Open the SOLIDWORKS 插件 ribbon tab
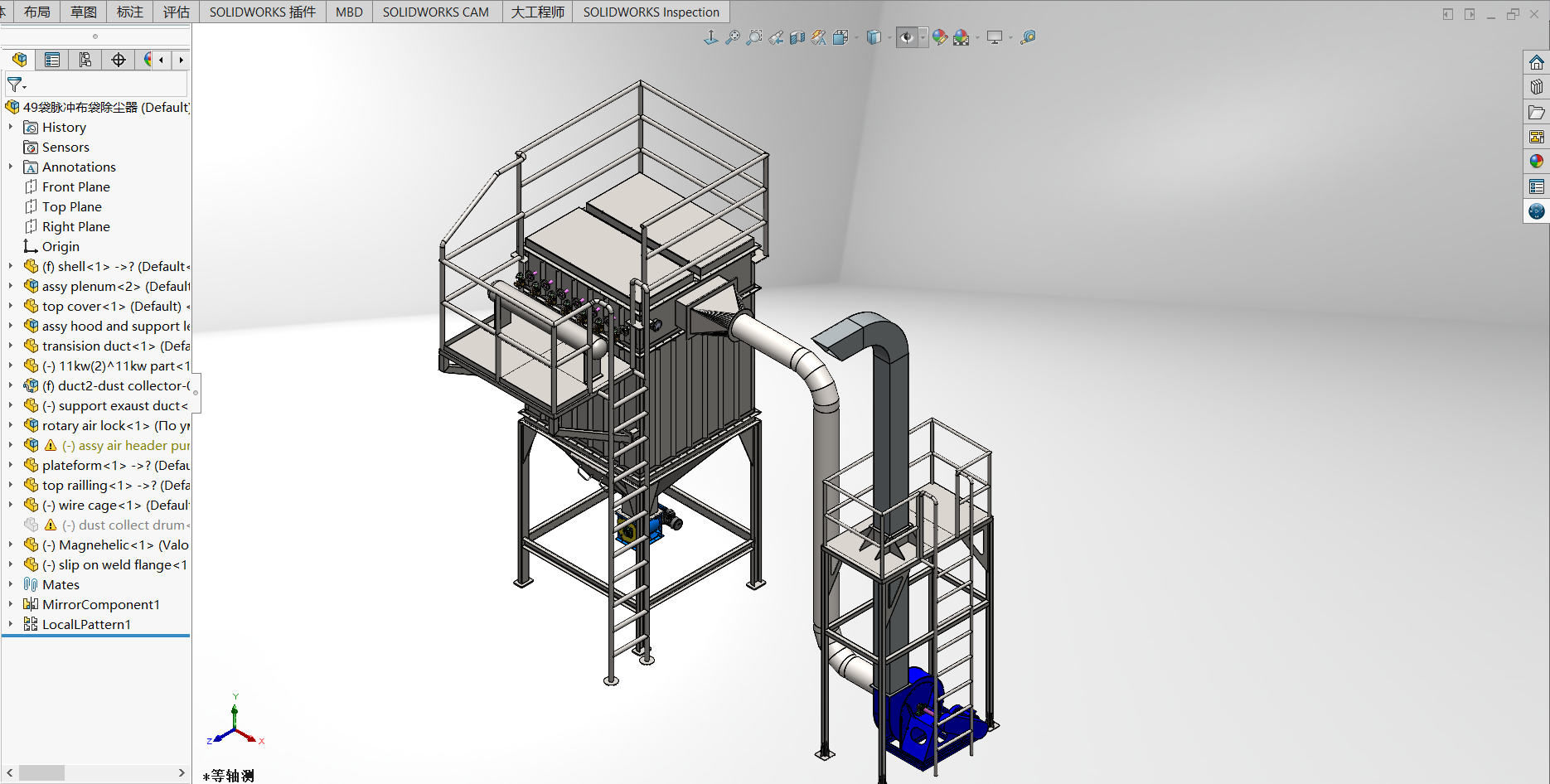This screenshot has width=1550, height=784. click(x=262, y=12)
